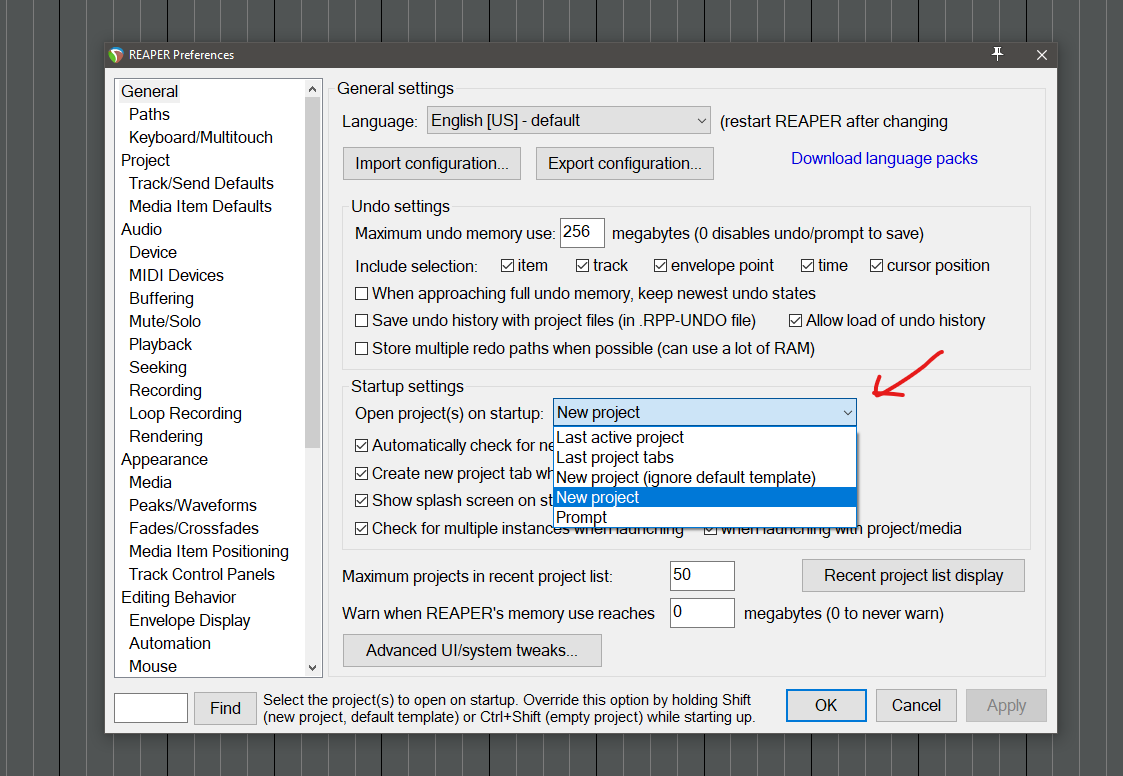The width and height of the screenshot is (1123, 776).
Task: Choose New project (ignore default template)
Action: coord(705,477)
